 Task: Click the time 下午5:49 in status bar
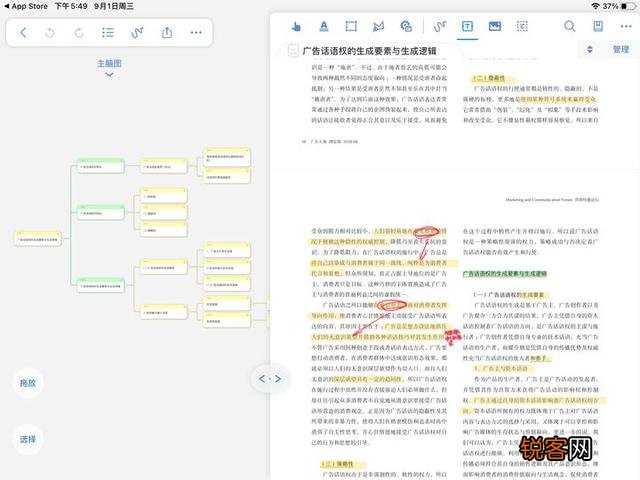(71, 6)
